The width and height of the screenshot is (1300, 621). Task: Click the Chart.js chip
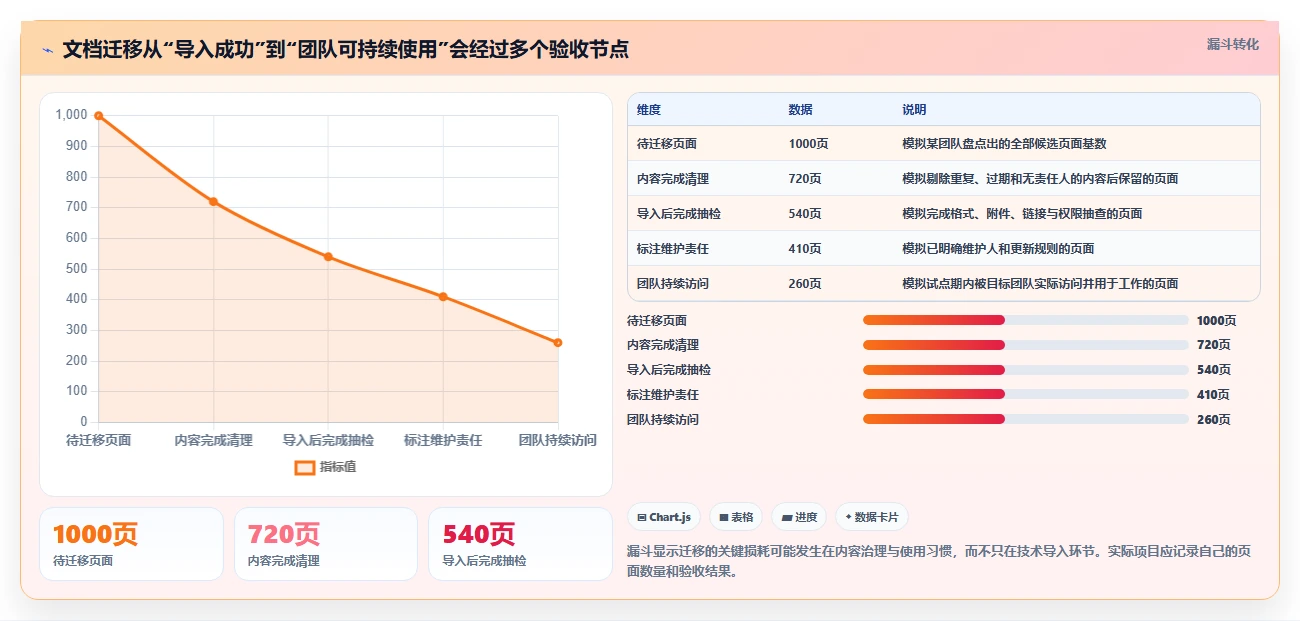coord(664,517)
